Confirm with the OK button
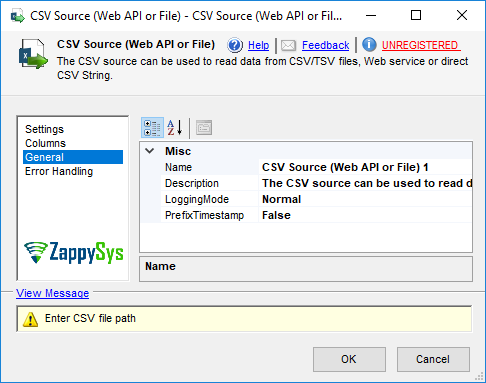486x383 pixels. pos(349,359)
